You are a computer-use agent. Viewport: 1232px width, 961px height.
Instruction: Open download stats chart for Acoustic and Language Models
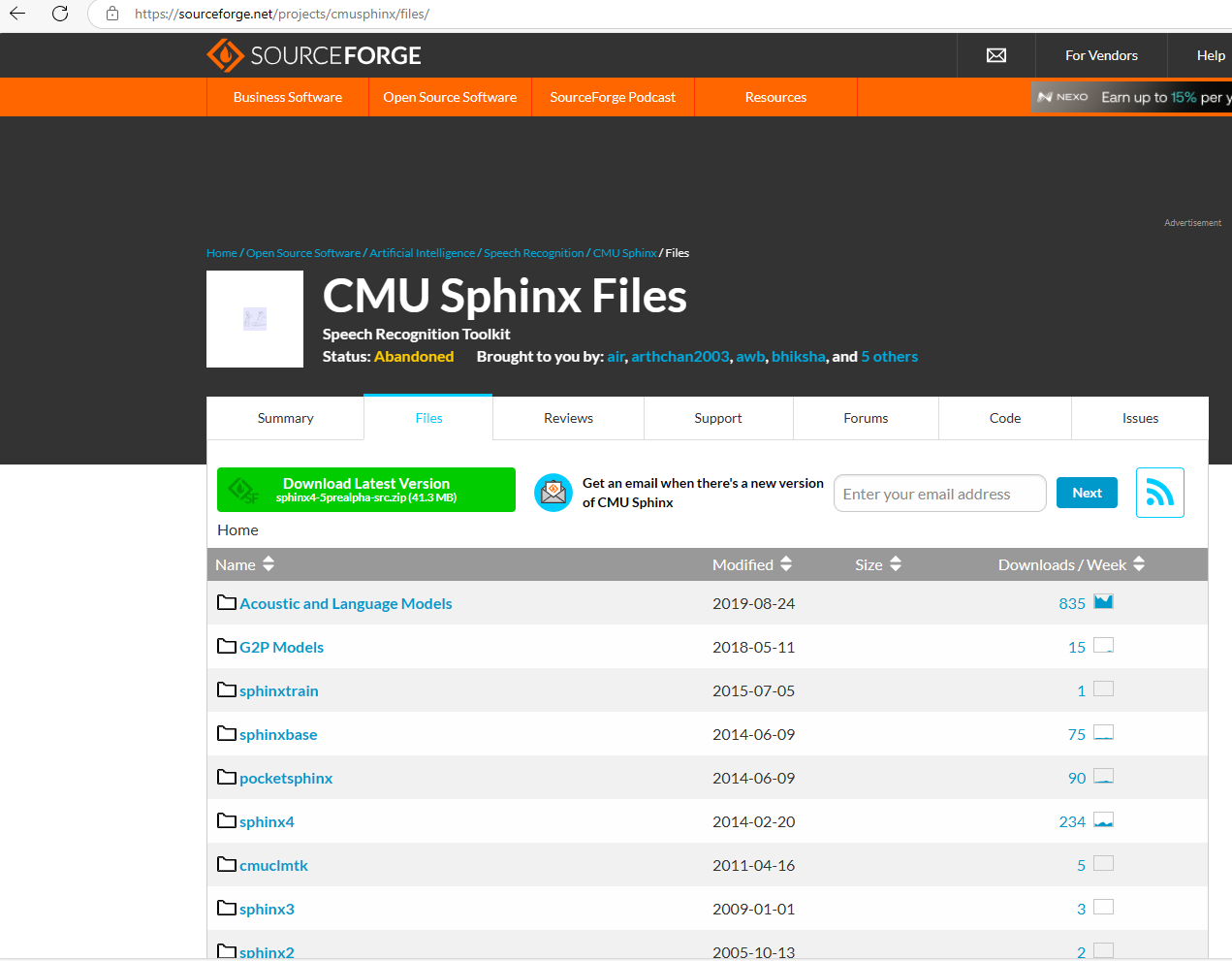pyautogui.click(x=1103, y=602)
